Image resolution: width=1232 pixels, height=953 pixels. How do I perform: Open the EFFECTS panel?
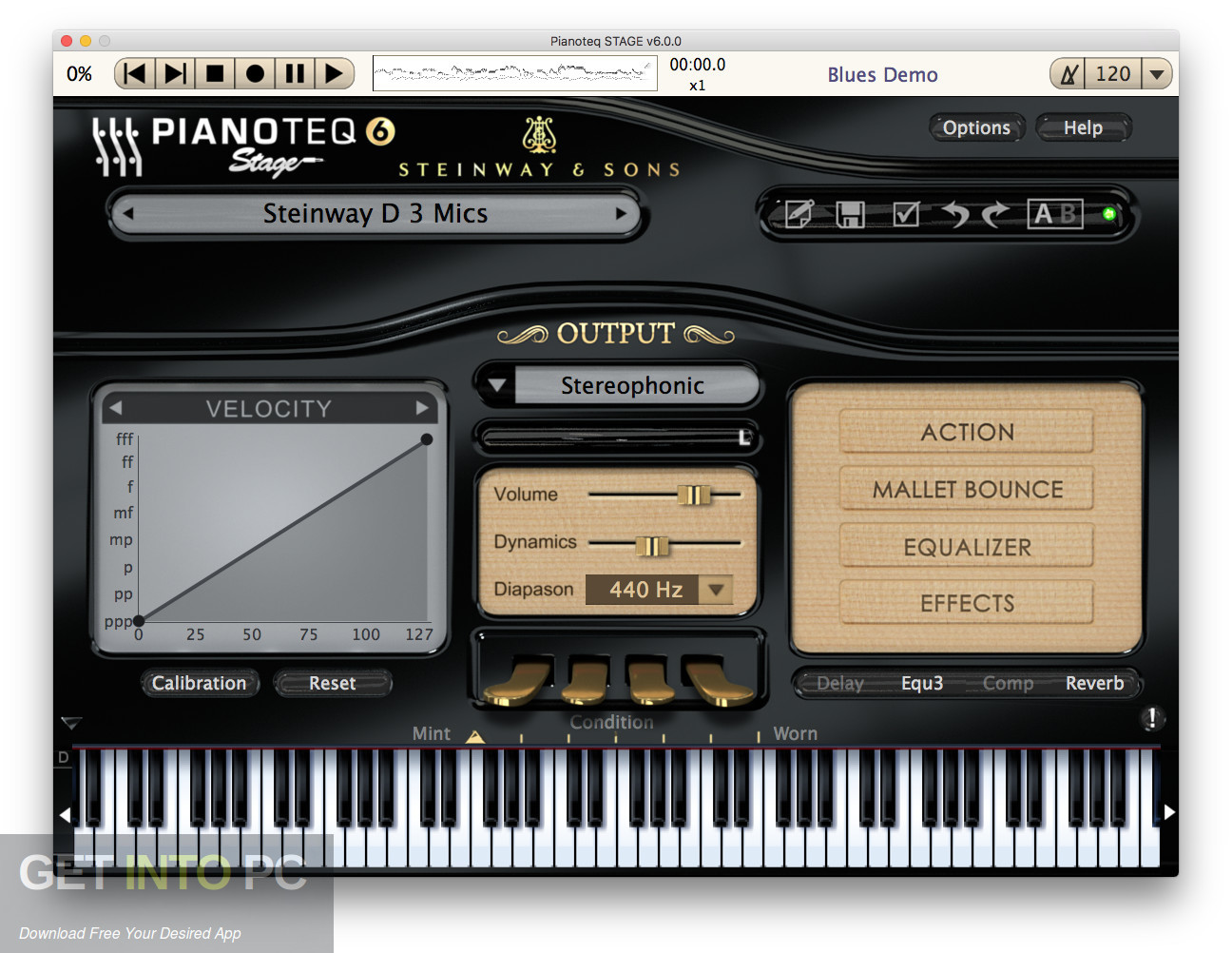(x=967, y=603)
